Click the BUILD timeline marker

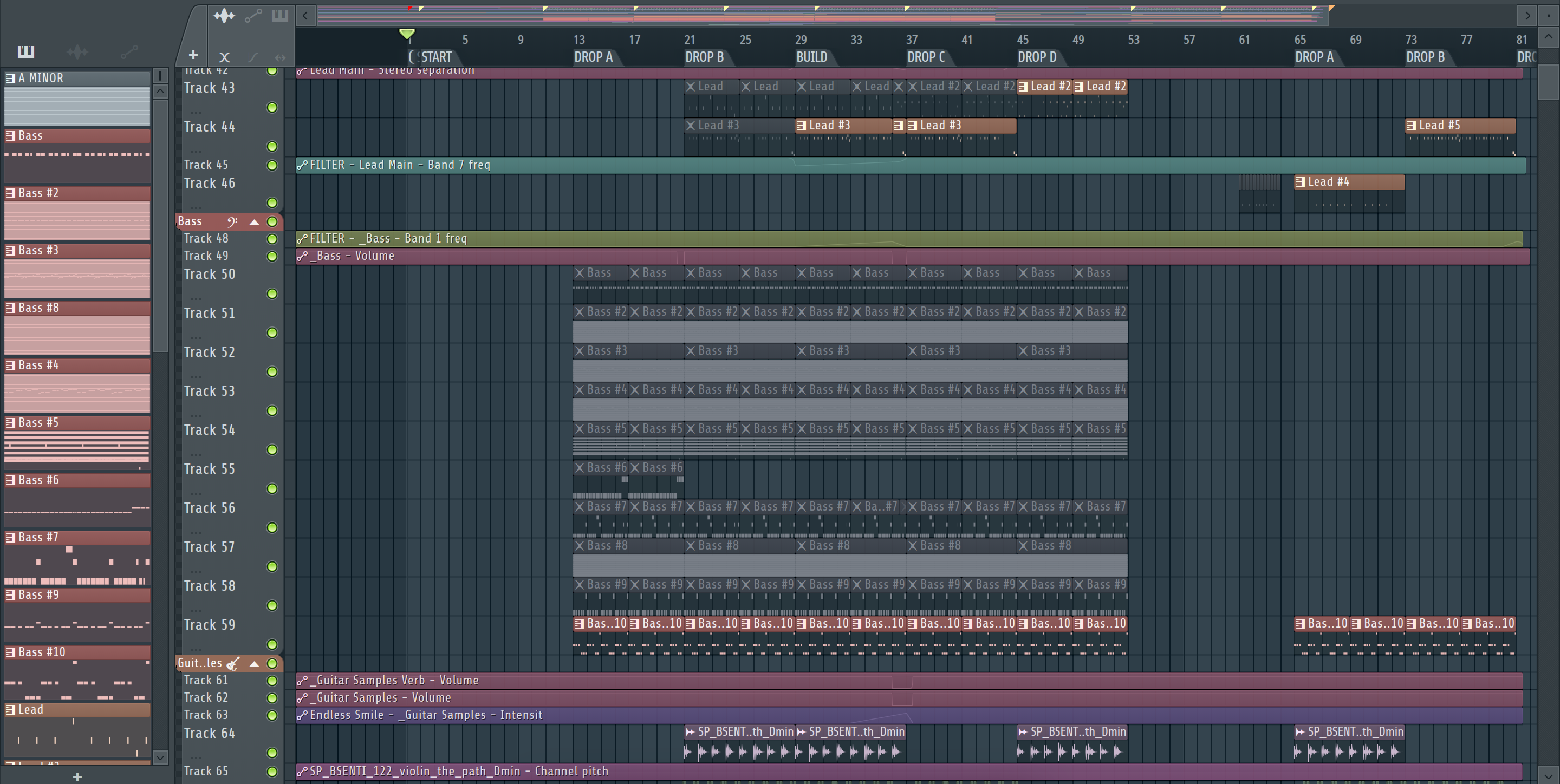[x=811, y=57]
